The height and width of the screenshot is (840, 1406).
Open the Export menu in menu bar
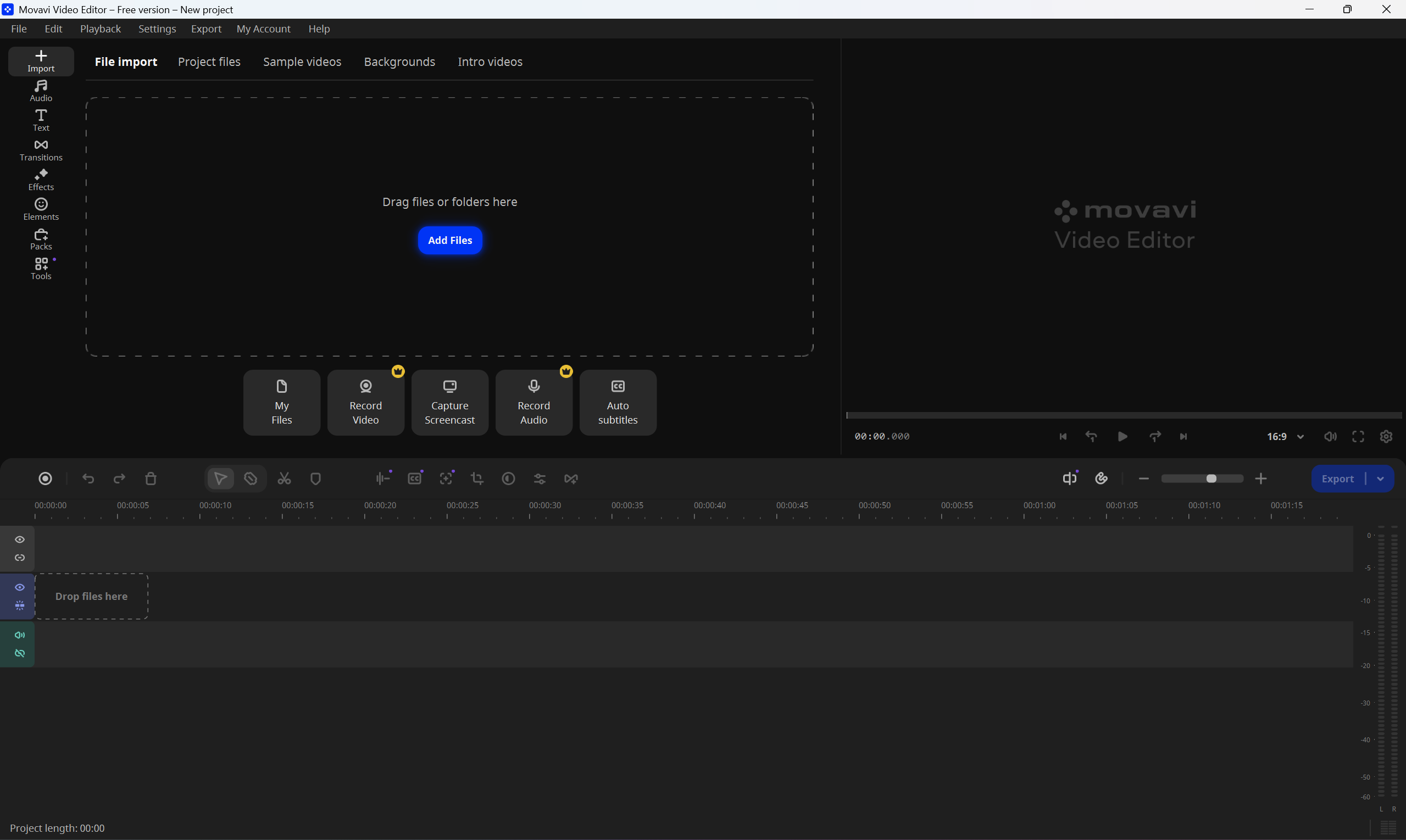point(206,29)
